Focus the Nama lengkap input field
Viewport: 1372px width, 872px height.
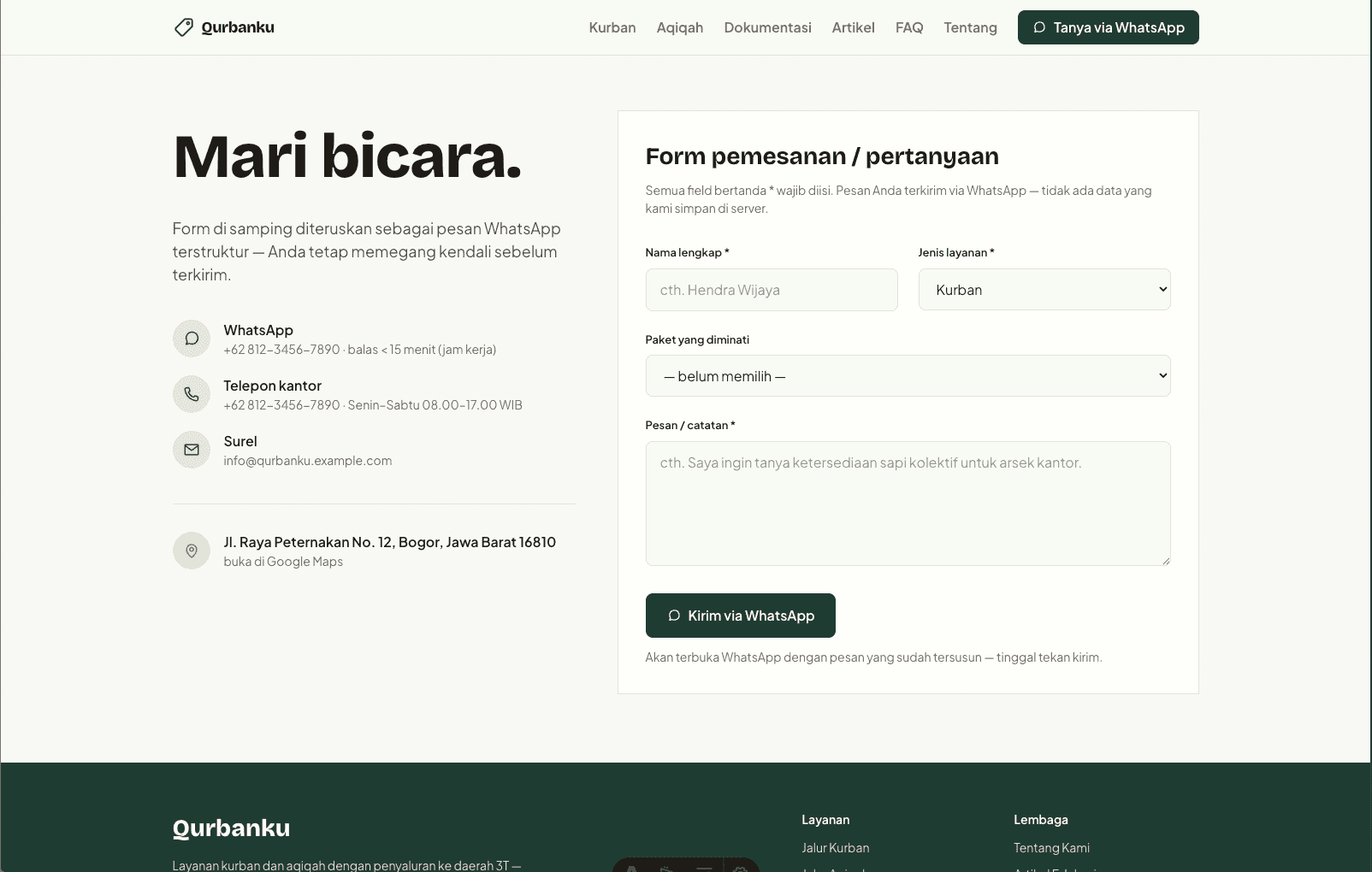coord(772,290)
